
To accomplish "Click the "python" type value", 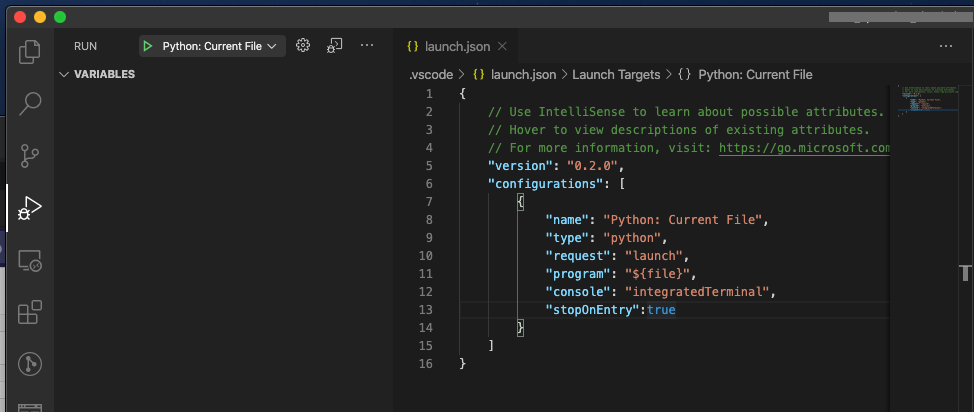I will click(x=630, y=238).
